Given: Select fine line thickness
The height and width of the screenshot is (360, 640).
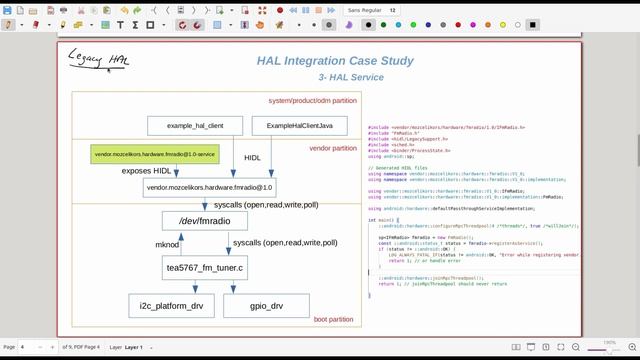Looking at the screenshot, I should pyautogui.click(x=299, y=25).
